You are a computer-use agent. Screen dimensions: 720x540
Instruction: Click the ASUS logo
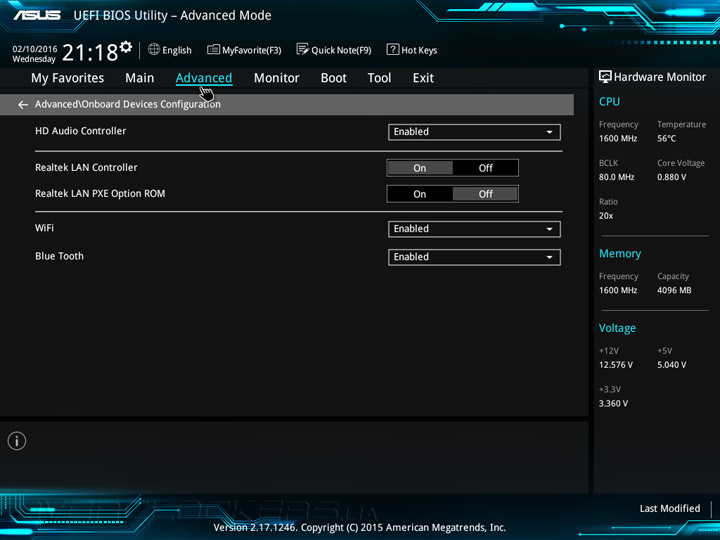[x=37, y=15]
